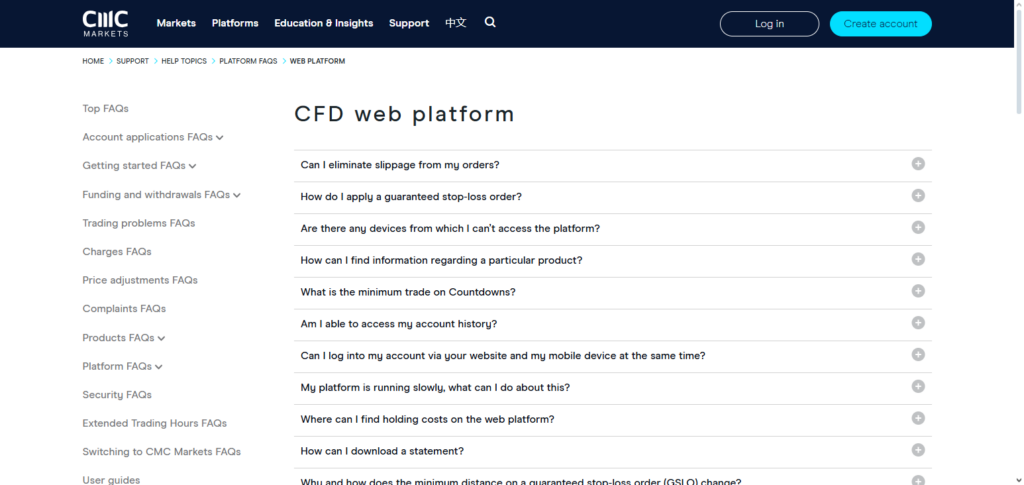Click plus icon beside account history question

pos(918,323)
